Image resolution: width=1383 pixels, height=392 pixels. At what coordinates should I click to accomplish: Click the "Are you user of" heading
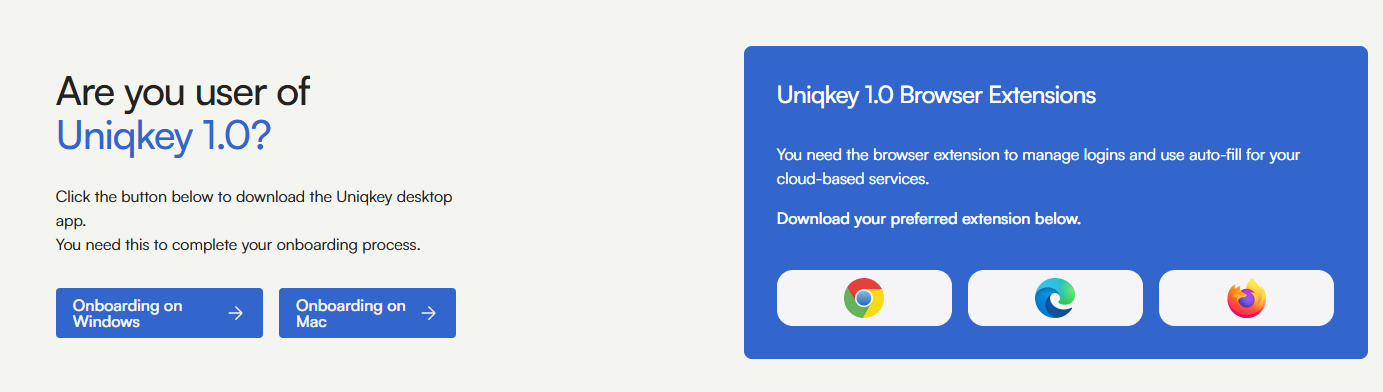183,91
